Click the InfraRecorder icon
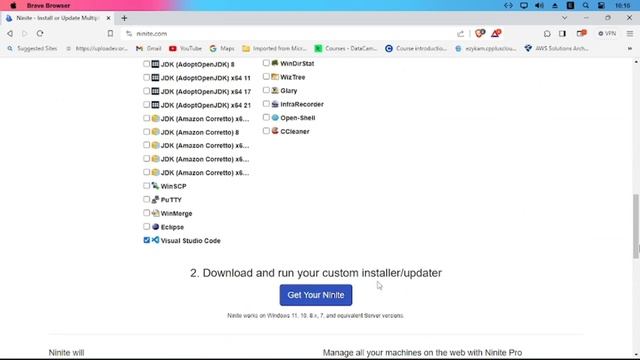640x360 pixels. (x=275, y=104)
